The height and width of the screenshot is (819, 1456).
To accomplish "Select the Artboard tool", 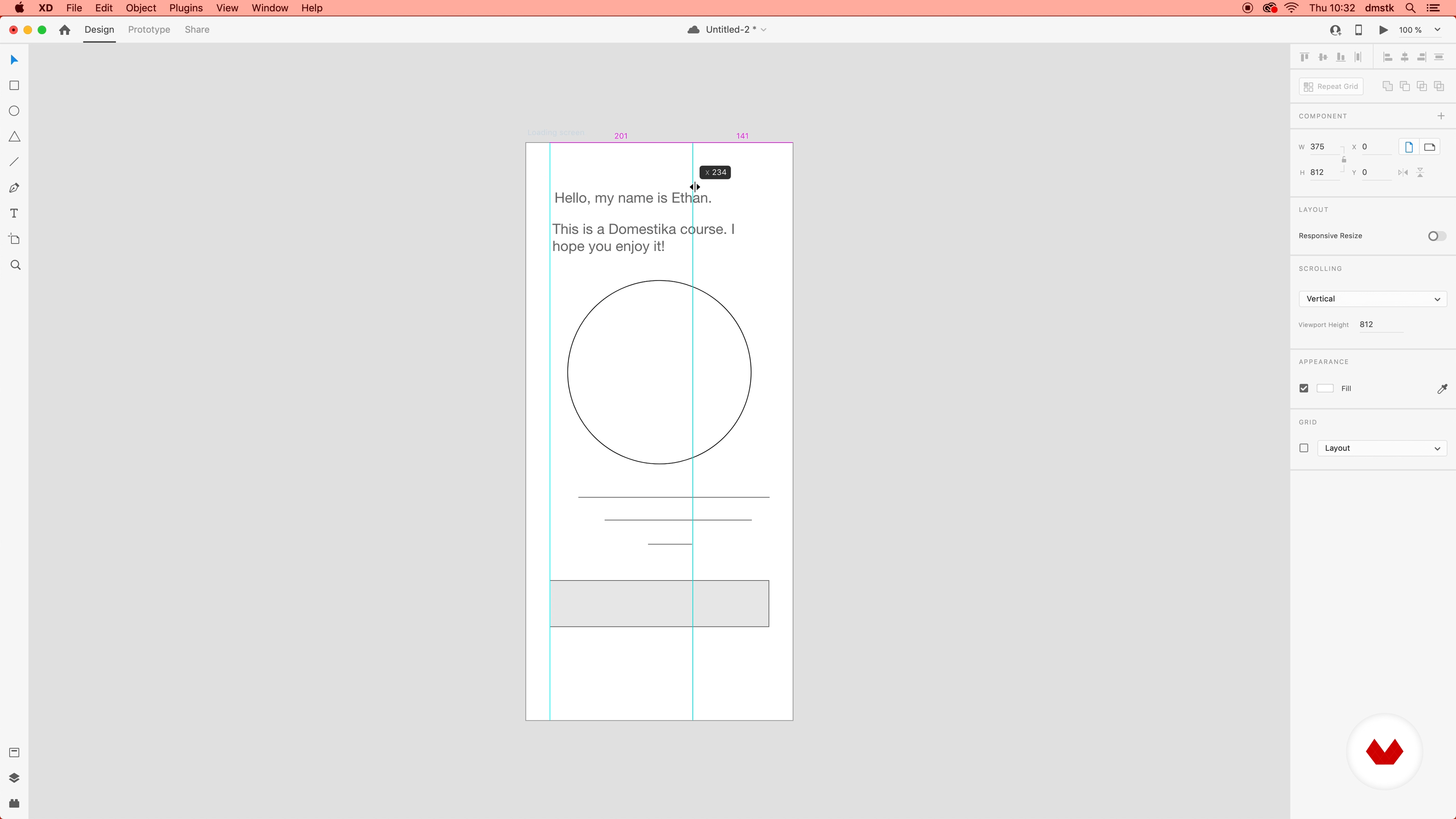I will [x=15, y=239].
